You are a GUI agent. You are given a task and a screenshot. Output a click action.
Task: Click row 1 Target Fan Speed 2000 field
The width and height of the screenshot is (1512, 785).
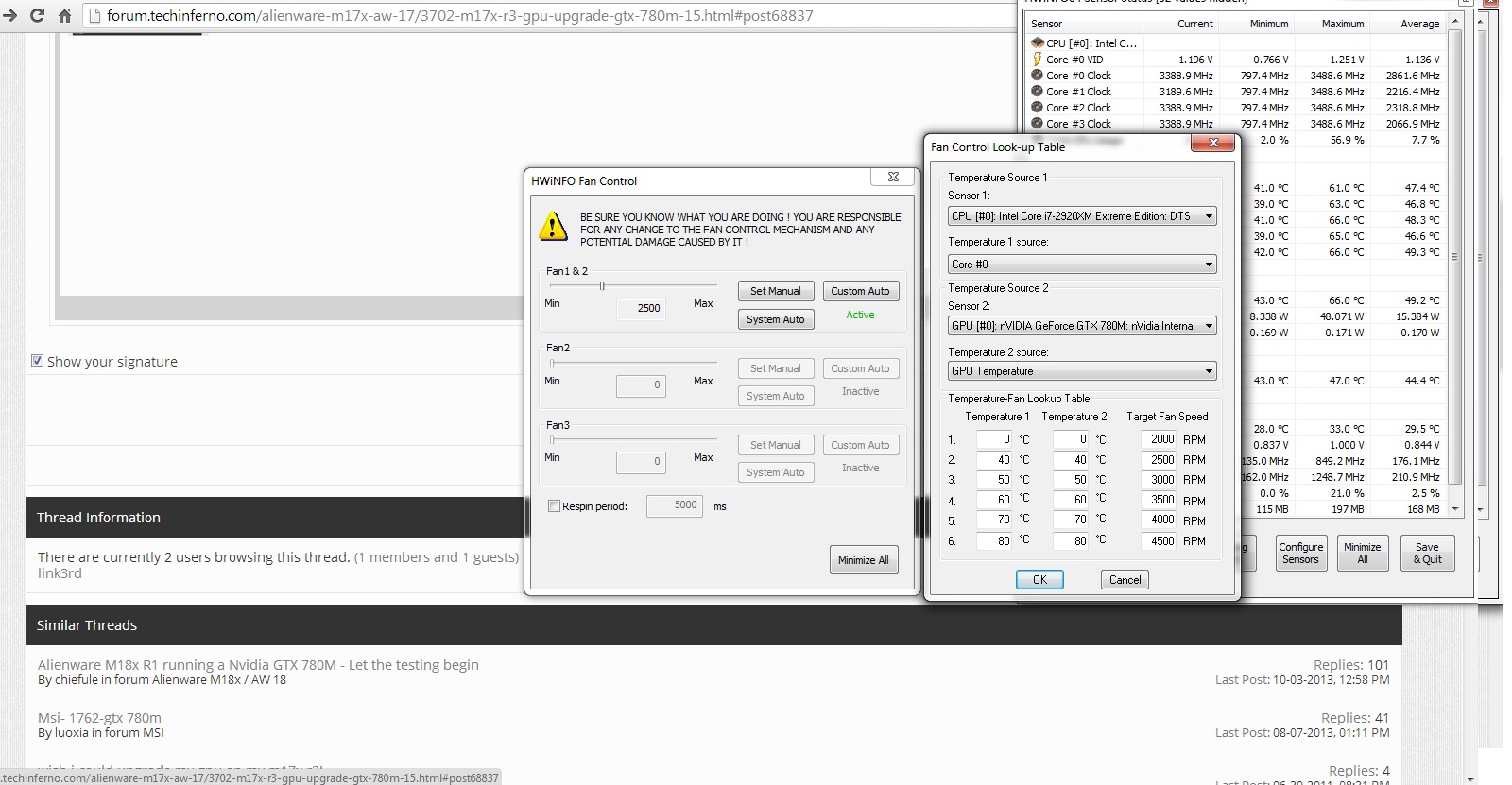[x=1159, y=439]
